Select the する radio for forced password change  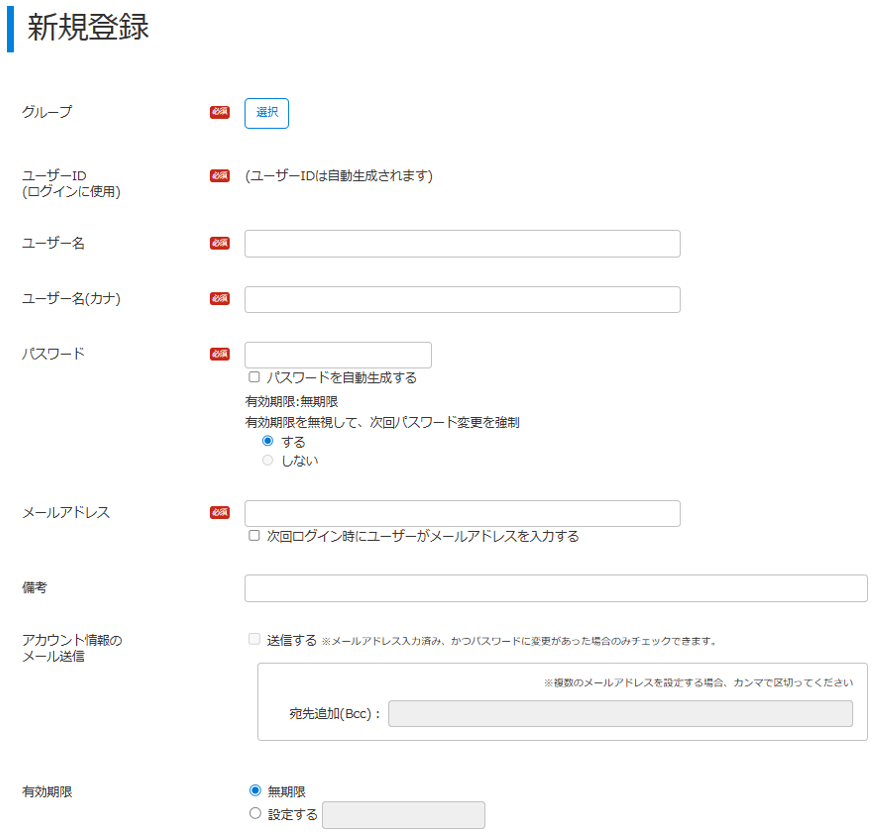(267, 441)
